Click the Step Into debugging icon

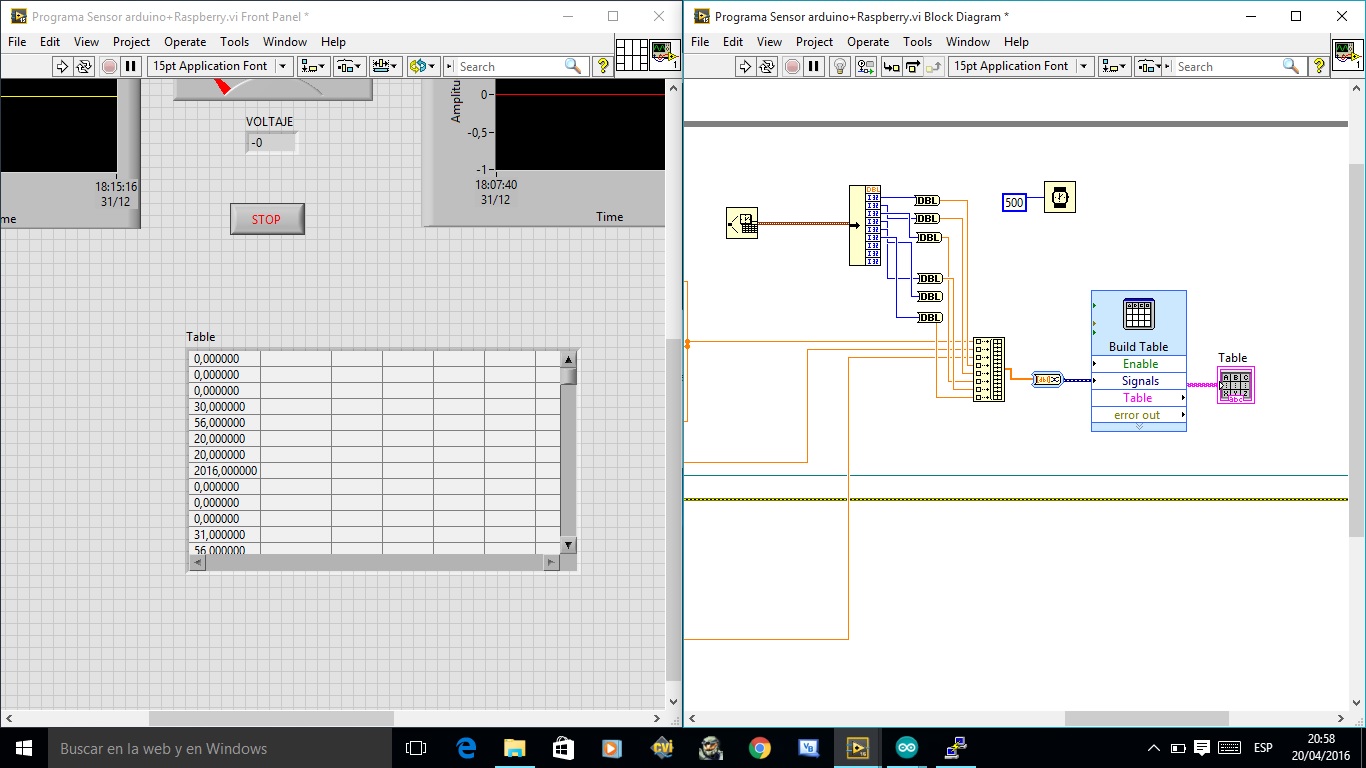[891, 66]
